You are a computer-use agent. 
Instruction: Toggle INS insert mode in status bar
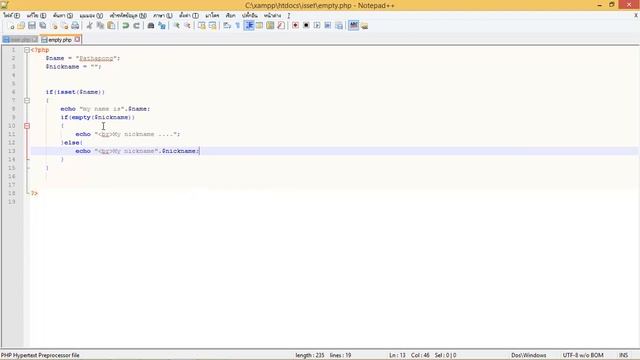tap(623, 355)
